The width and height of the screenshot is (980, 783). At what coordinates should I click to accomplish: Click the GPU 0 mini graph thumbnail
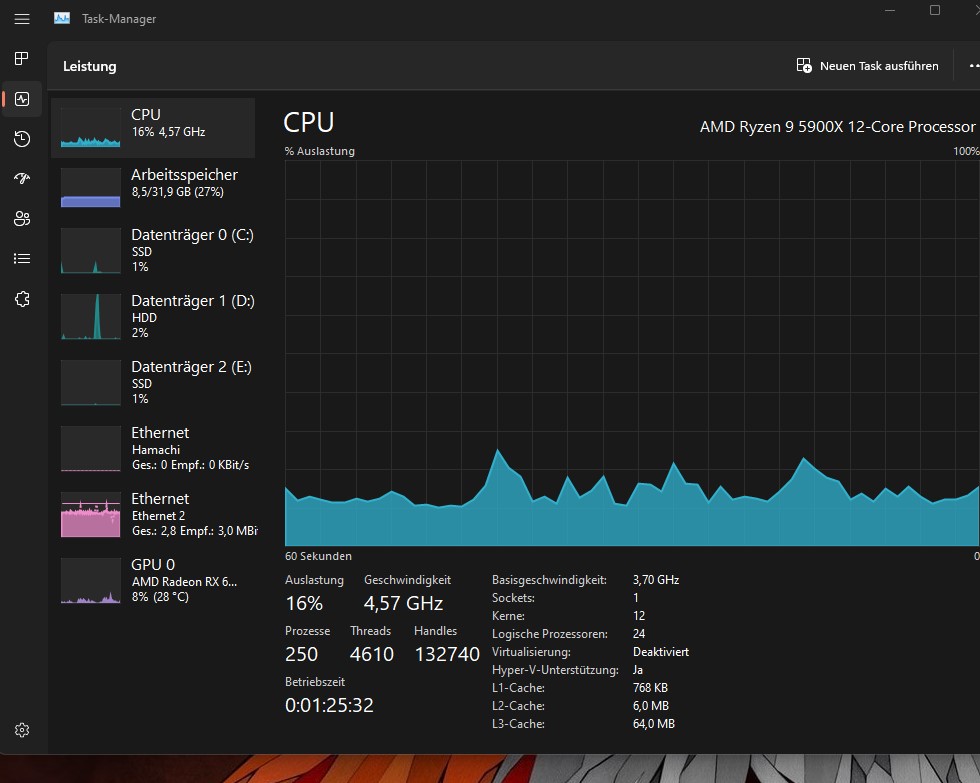pos(91,581)
